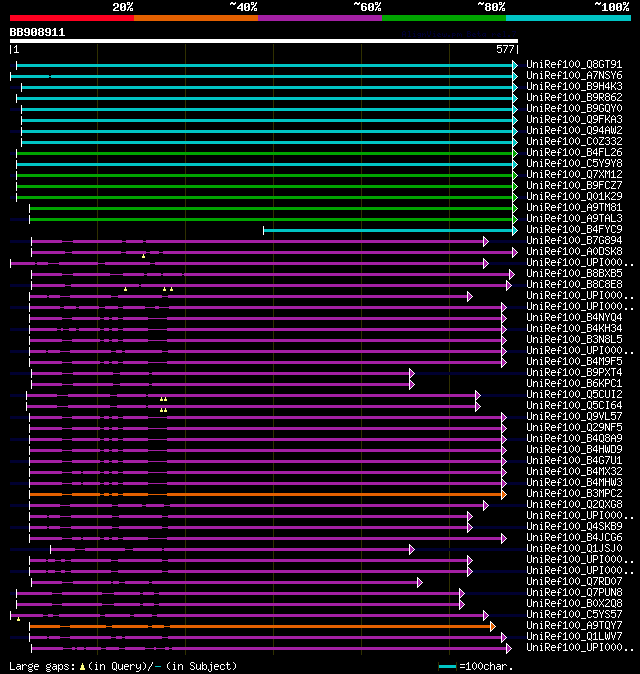The image size is (640, 674).
Task: Select UniRef100_Q5CI64 entry
Action: point(574,405)
